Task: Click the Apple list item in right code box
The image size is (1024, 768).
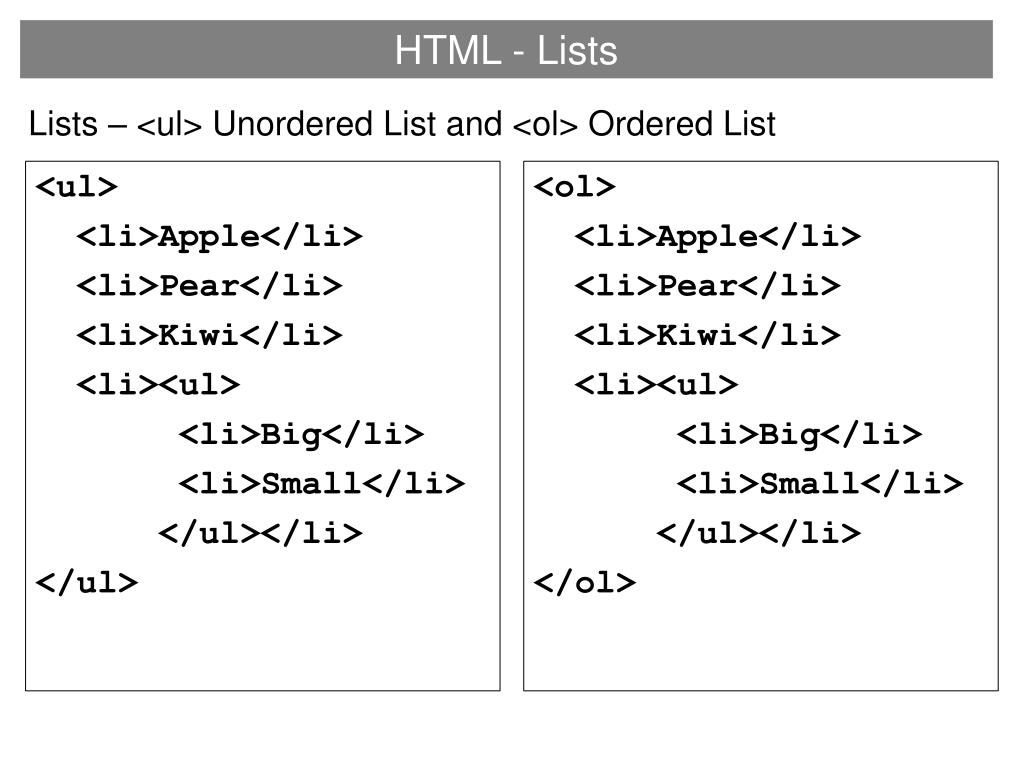Action: [x=718, y=237]
